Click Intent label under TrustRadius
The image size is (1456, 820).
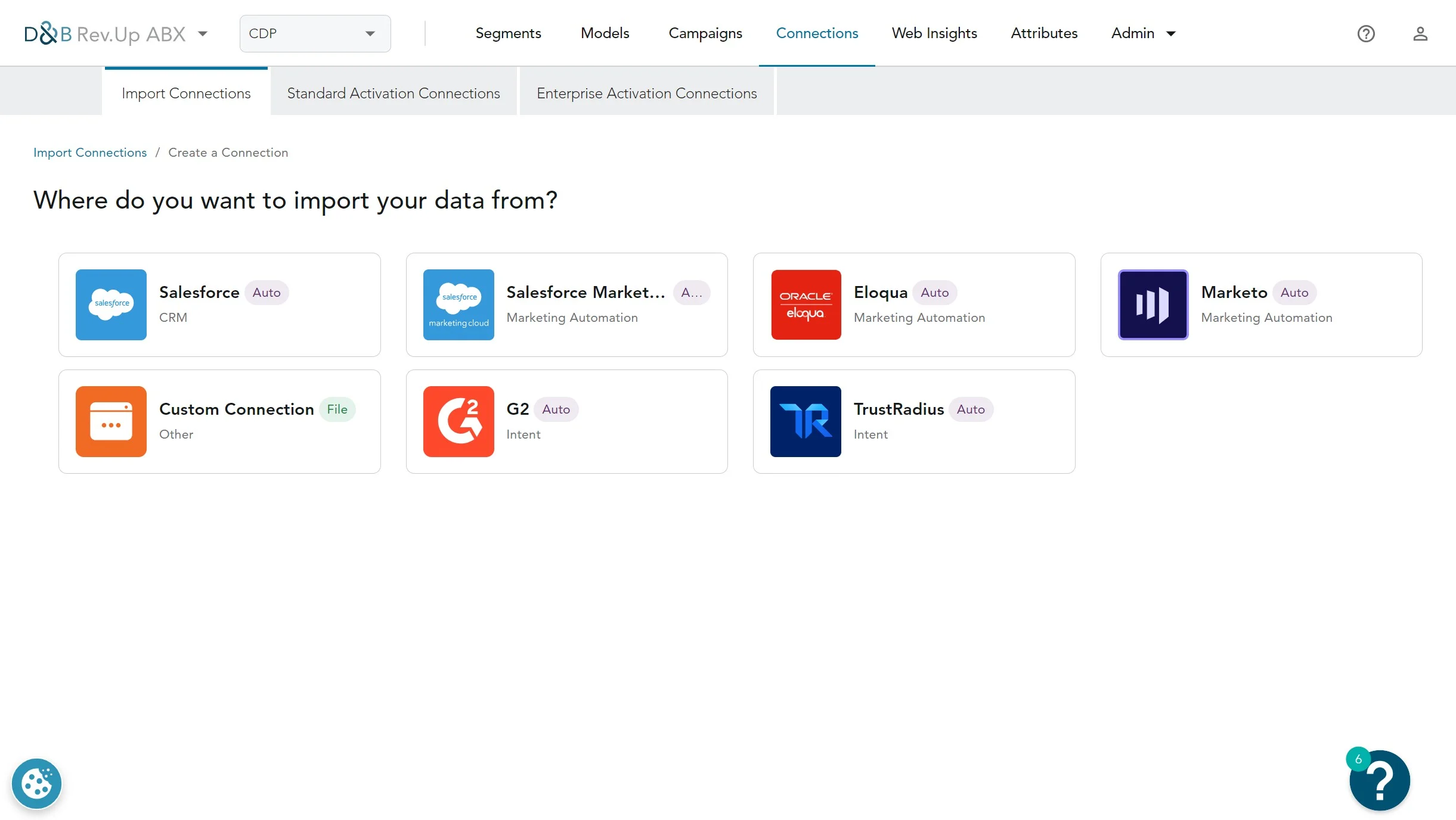[870, 434]
